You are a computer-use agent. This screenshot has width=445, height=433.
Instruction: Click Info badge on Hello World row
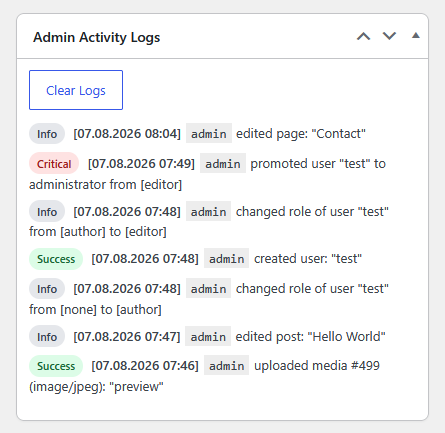click(47, 337)
